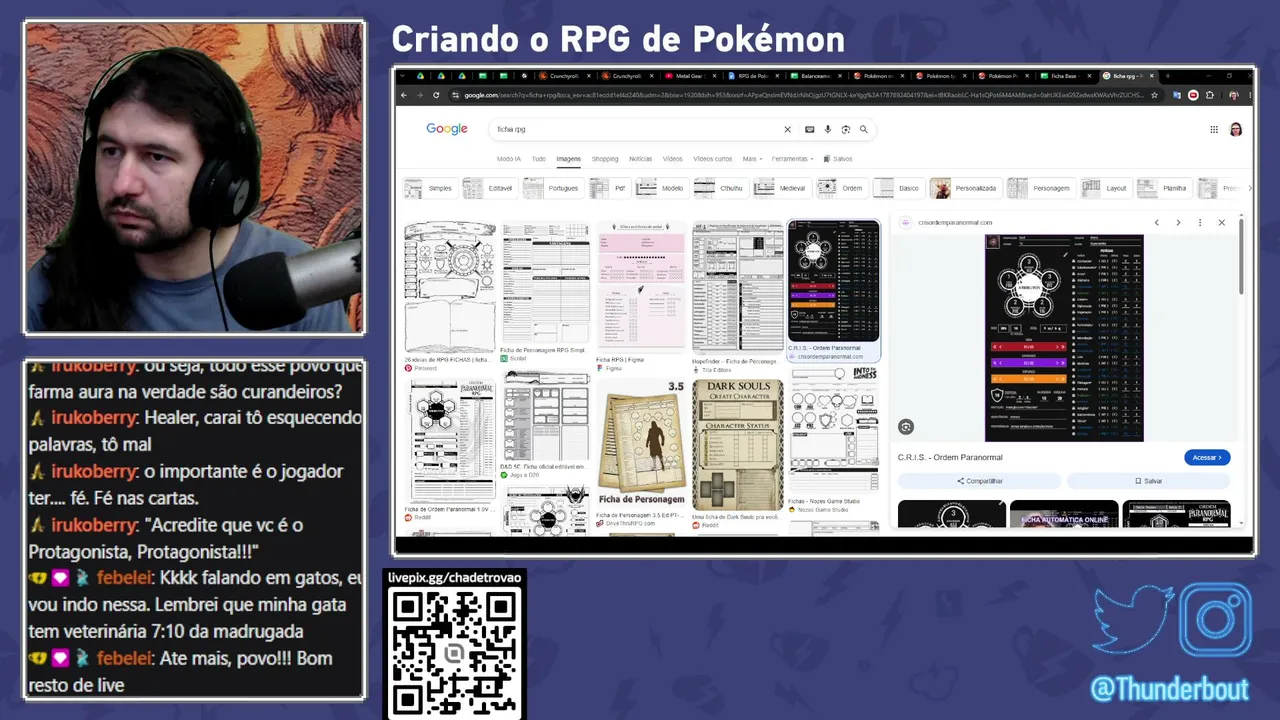Open the pink Ficha RPG Figma thumbnail
This screenshot has height=720, width=1280.
(x=641, y=287)
